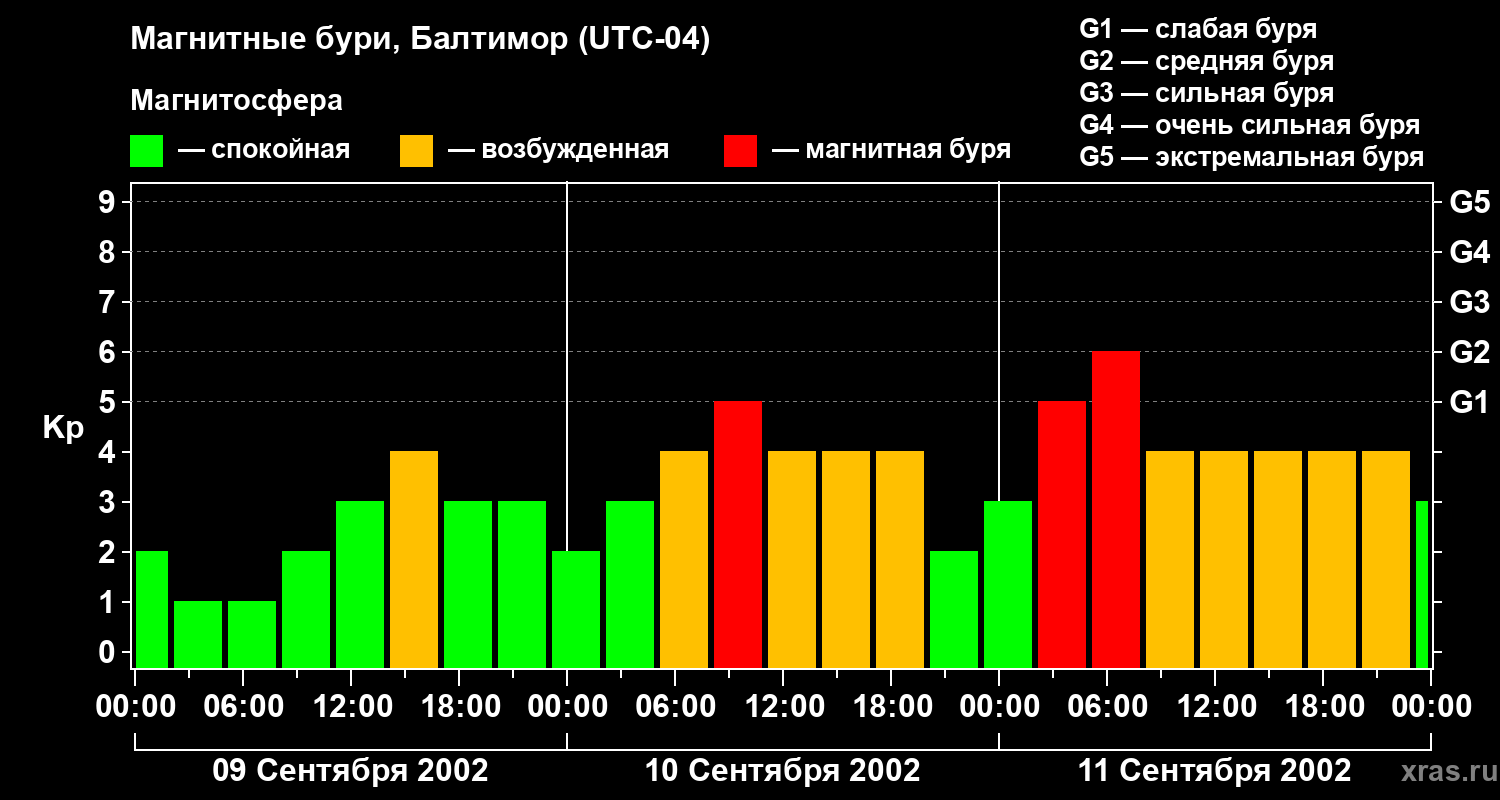The height and width of the screenshot is (800, 1500).
Task: Select the first green bar at 00:00 on 09 Сентября
Action: (152, 609)
